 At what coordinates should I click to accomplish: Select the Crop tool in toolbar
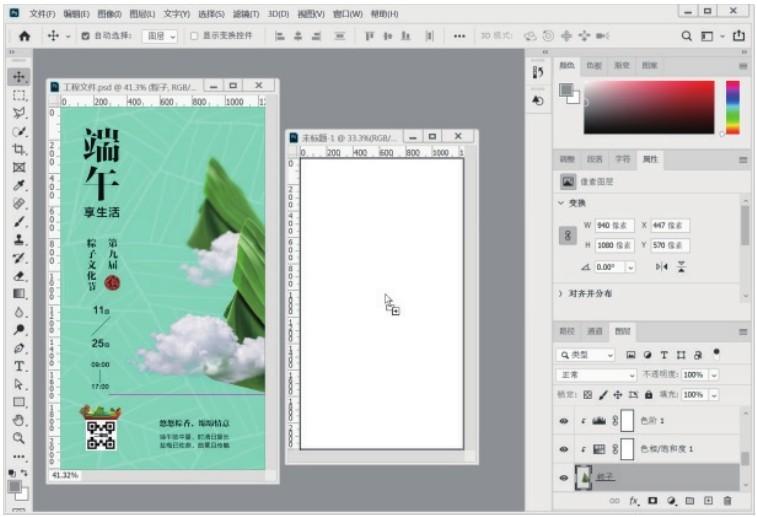(19, 149)
